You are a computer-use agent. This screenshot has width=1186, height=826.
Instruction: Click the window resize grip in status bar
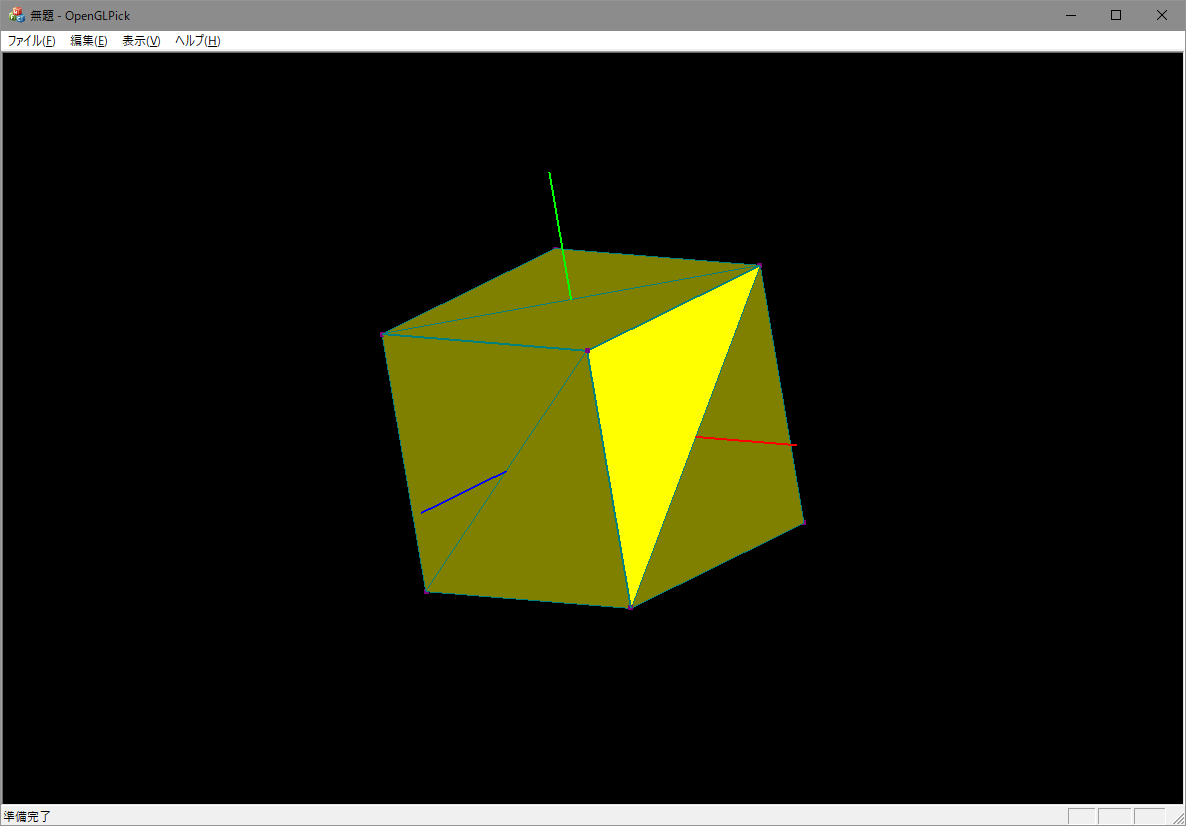[1177, 817]
